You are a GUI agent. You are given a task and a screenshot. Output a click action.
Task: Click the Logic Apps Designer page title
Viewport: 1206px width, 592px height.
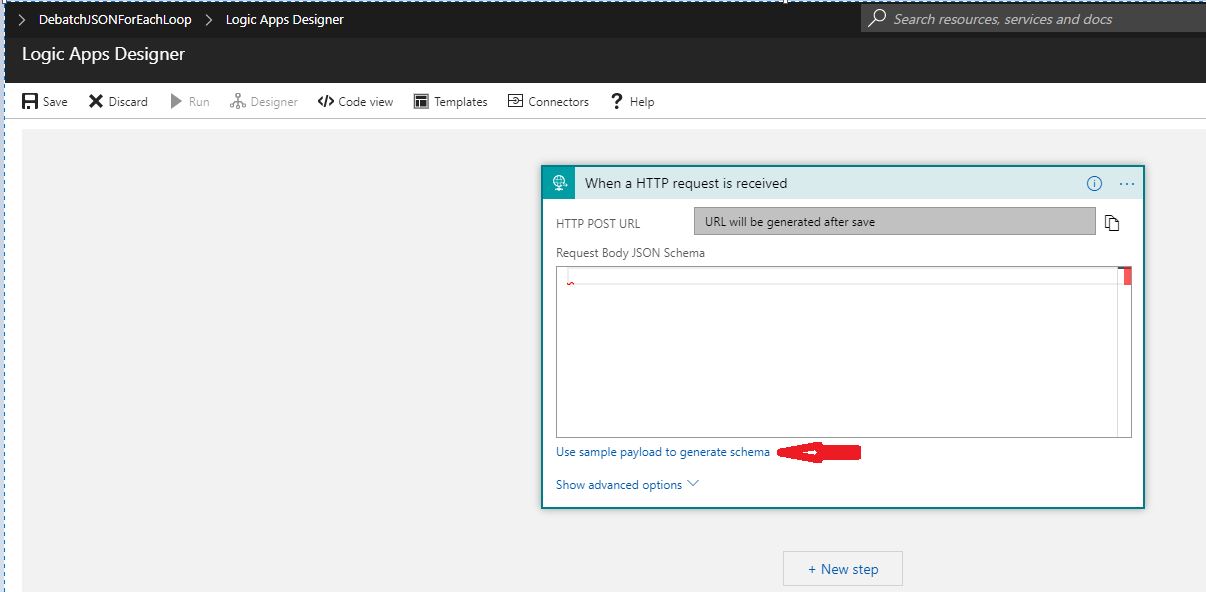click(x=103, y=54)
